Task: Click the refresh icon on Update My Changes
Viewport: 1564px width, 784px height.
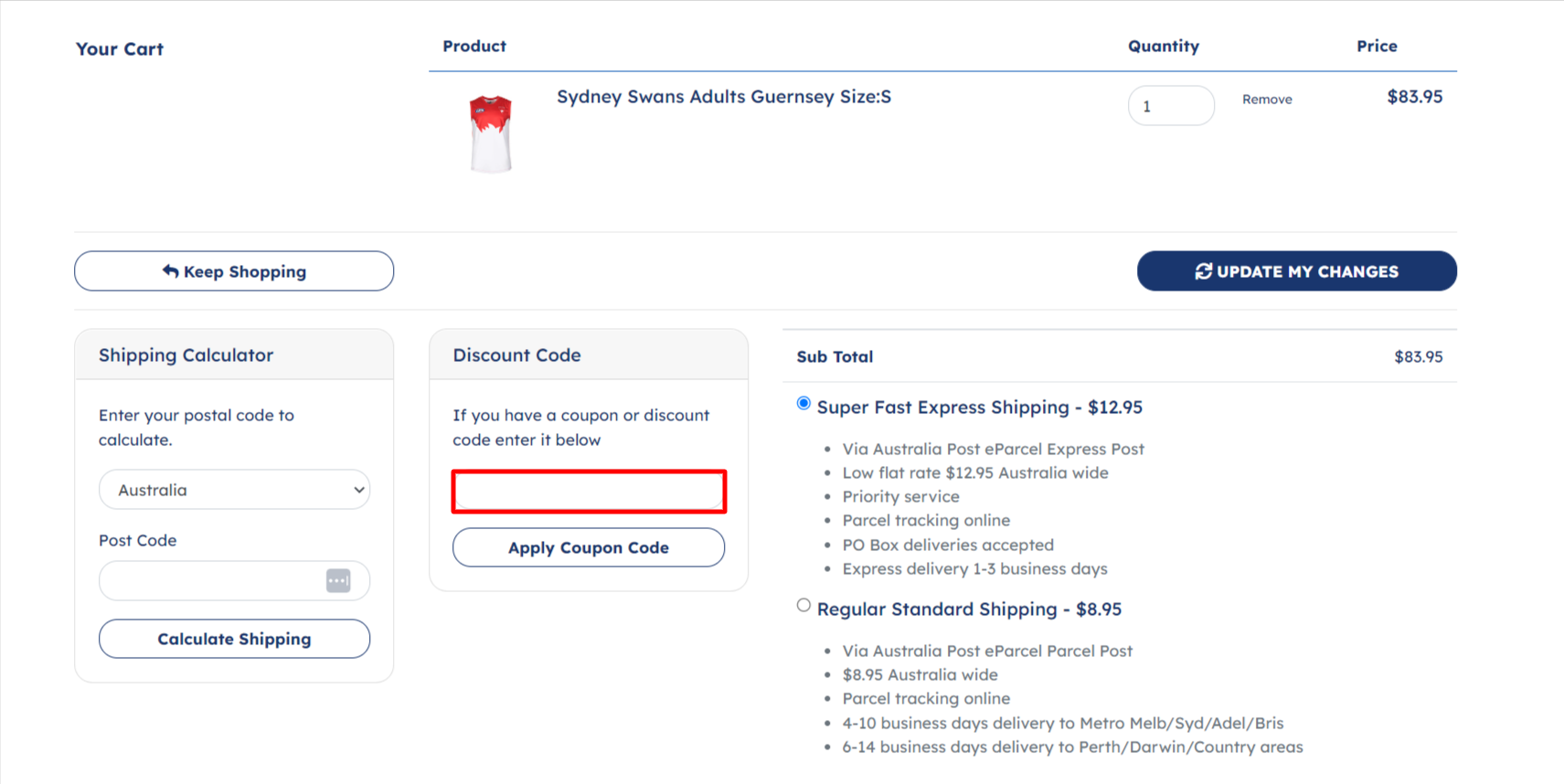Action: click(x=1203, y=271)
